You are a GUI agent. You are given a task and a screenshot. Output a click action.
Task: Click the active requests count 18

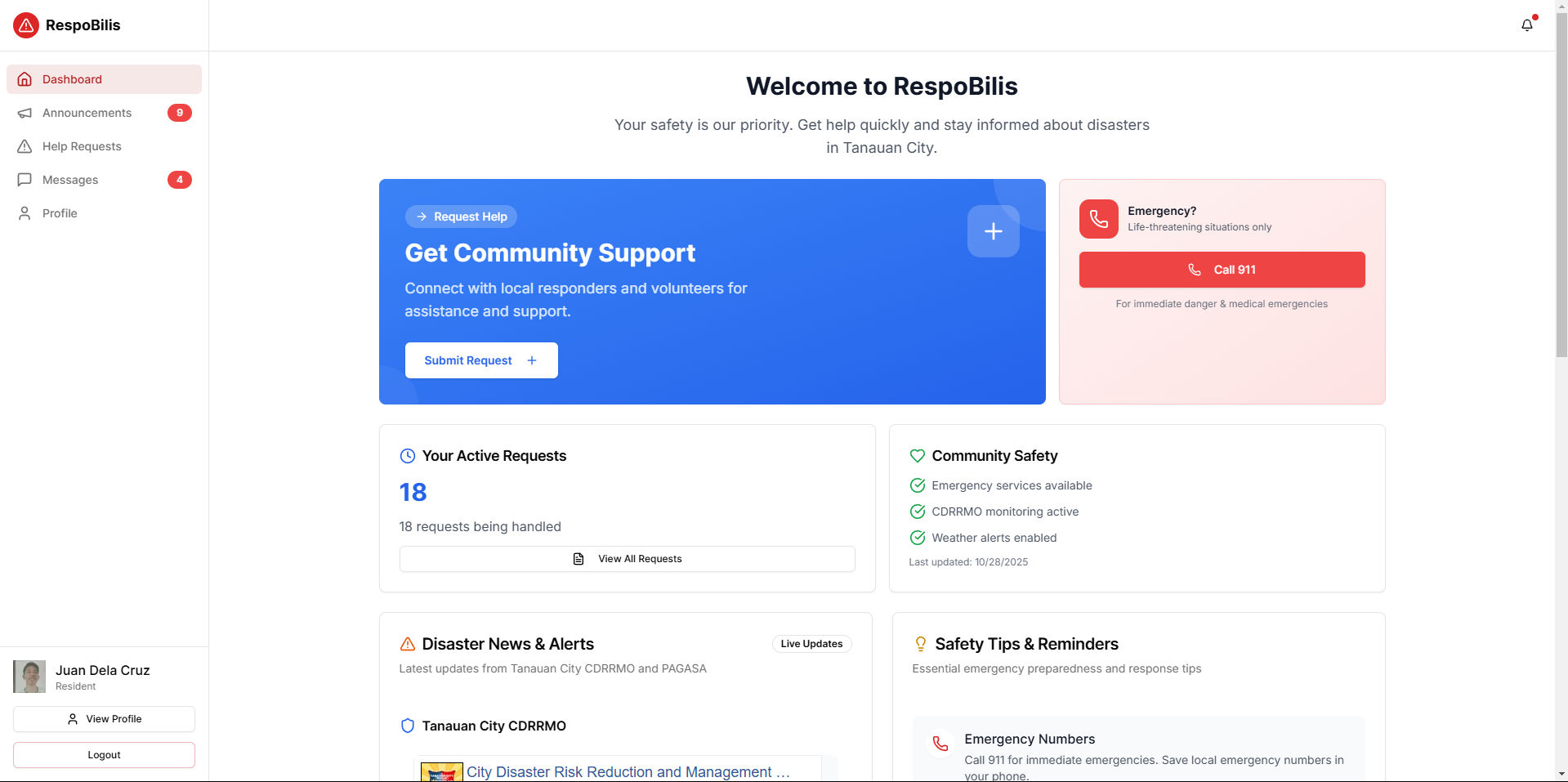pyautogui.click(x=413, y=492)
